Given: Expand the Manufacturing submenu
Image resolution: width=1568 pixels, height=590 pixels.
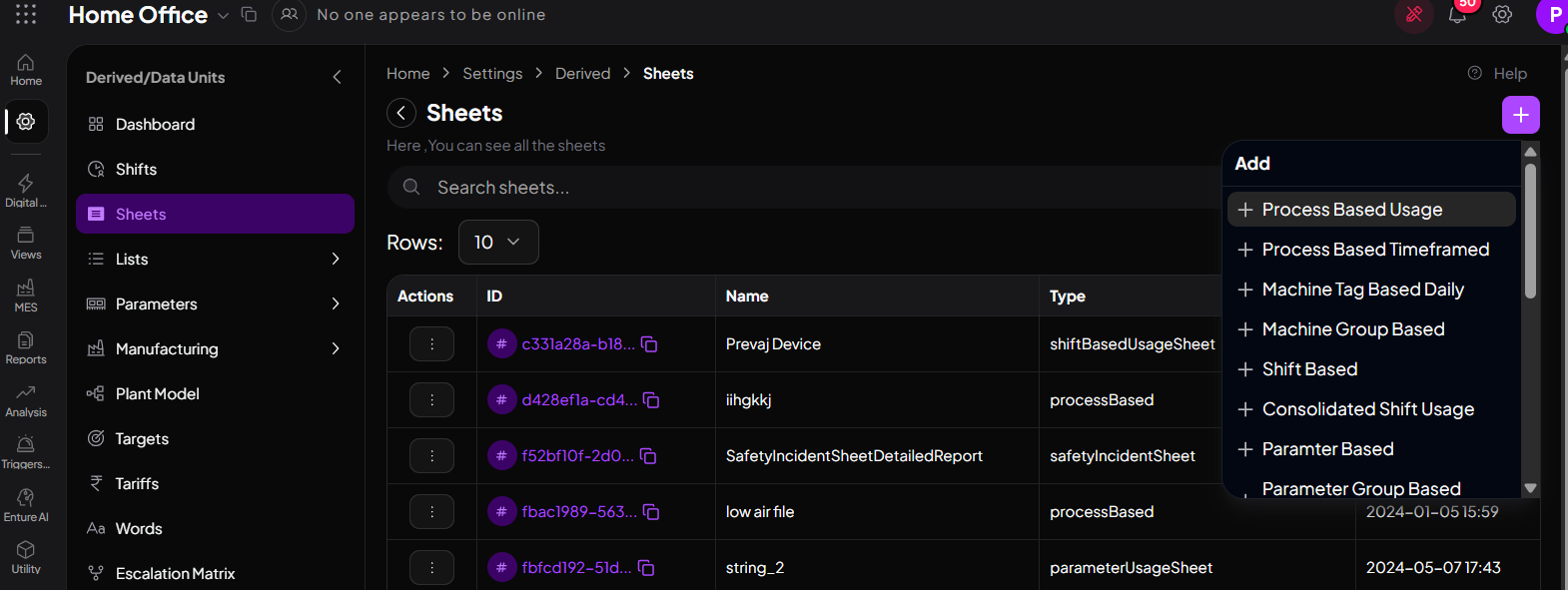Looking at the screenshot, I should [x=336, y=348].
